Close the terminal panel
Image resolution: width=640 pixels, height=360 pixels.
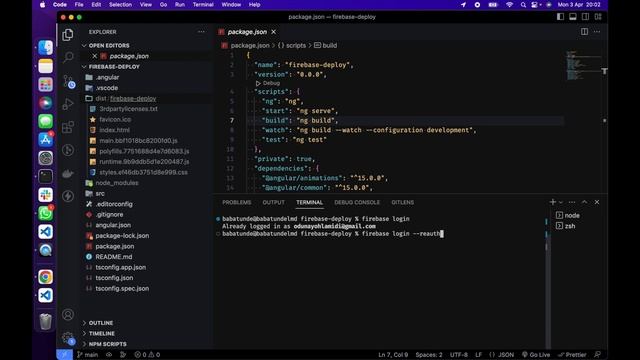click(x=597, y=202)
